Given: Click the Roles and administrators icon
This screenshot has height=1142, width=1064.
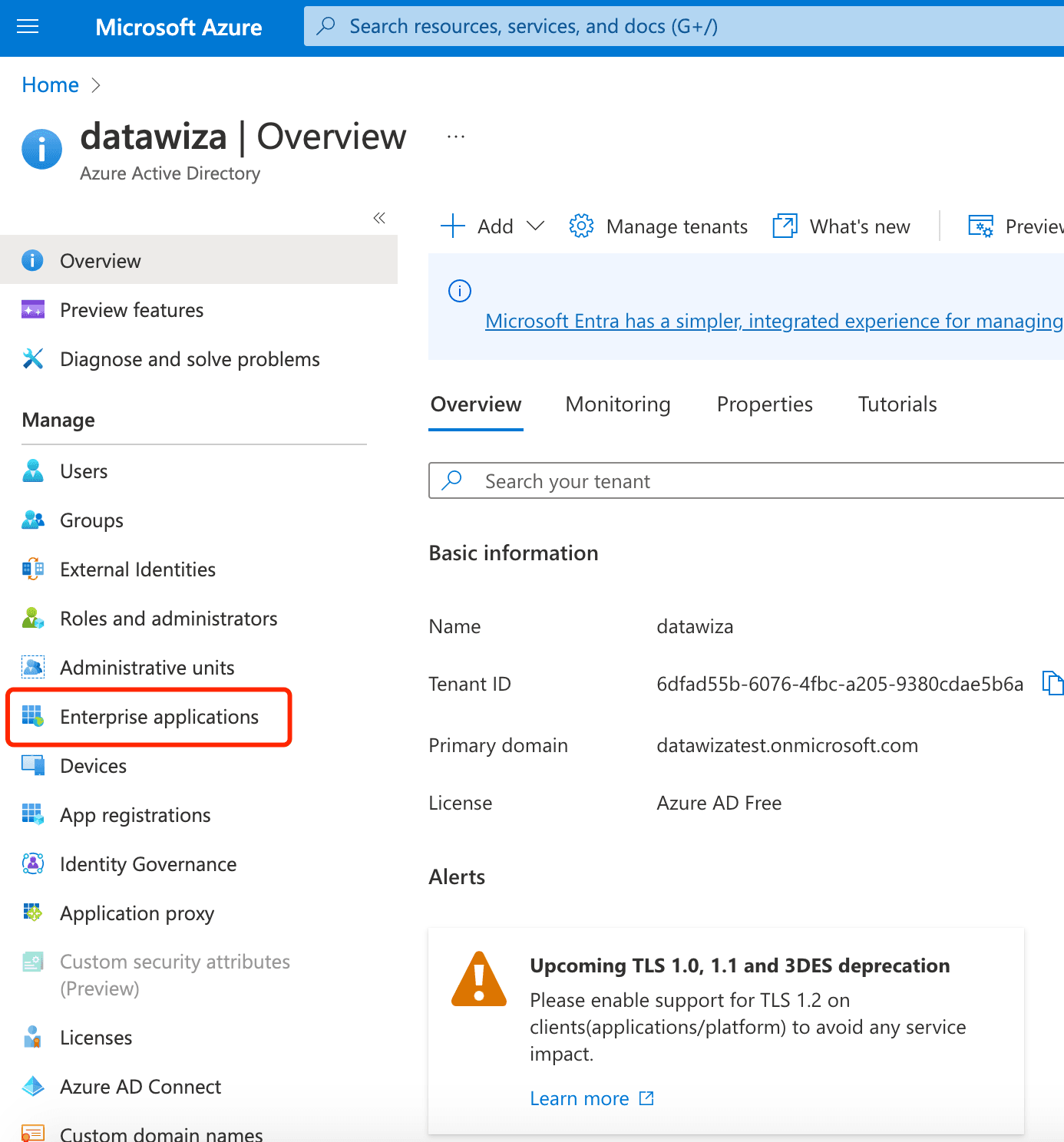Looking at the screenshot, I should tap(33, 618).
